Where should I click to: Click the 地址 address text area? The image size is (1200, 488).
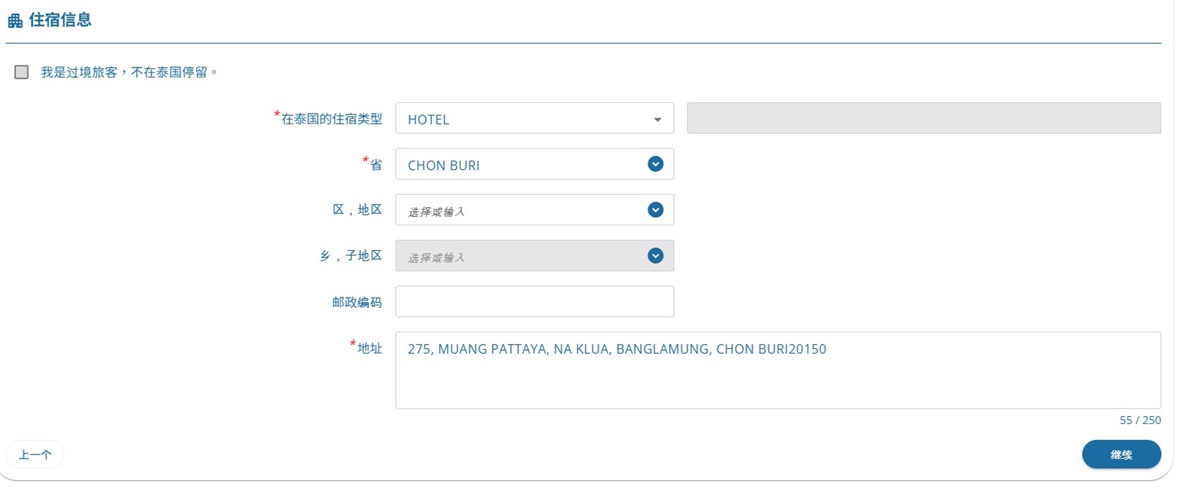pyautogui.click(x=778, y=370)
